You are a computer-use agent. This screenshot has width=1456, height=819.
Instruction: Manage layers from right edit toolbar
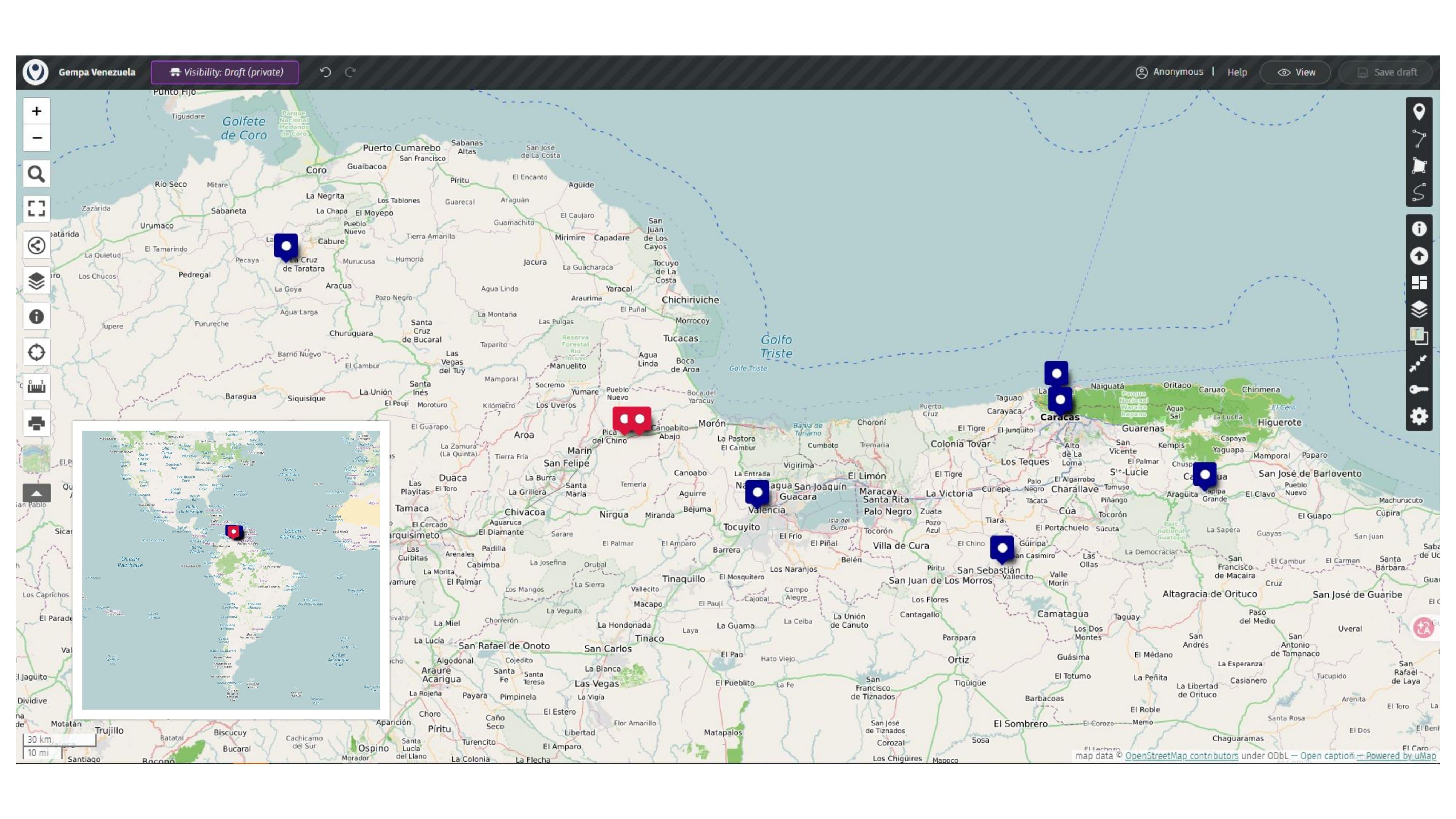pos(1419,309)
